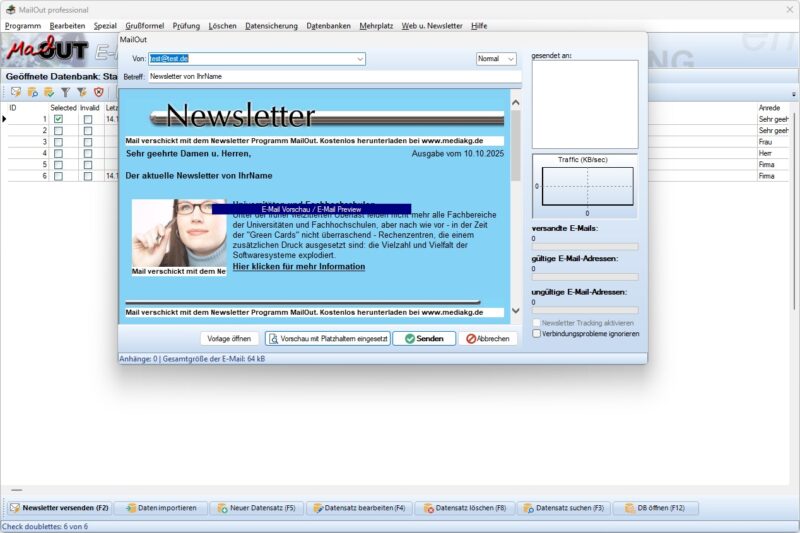
Task: Click the ungültige E-Mail-Adressen progress bar
Action: [x=585, y=310]
